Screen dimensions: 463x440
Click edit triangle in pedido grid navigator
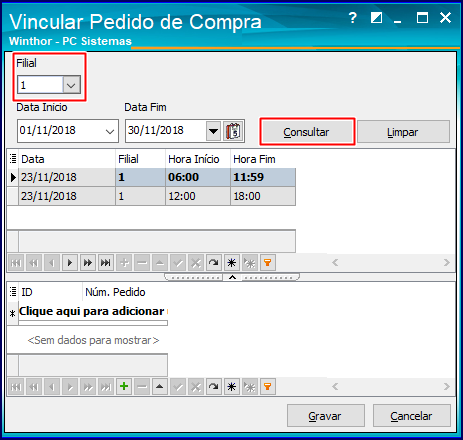tap(160, 386)
